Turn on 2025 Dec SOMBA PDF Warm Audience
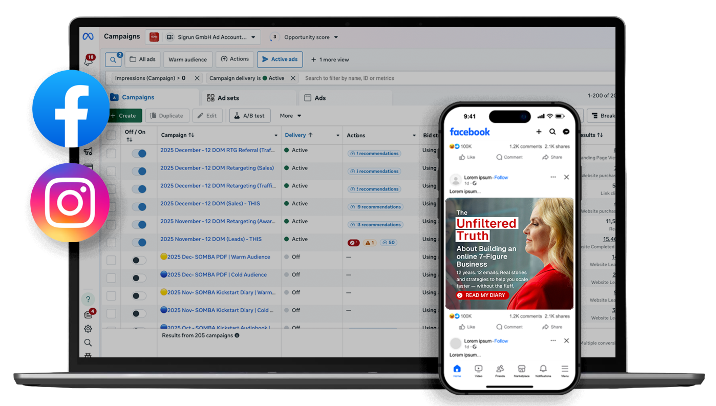 [139, 260]
